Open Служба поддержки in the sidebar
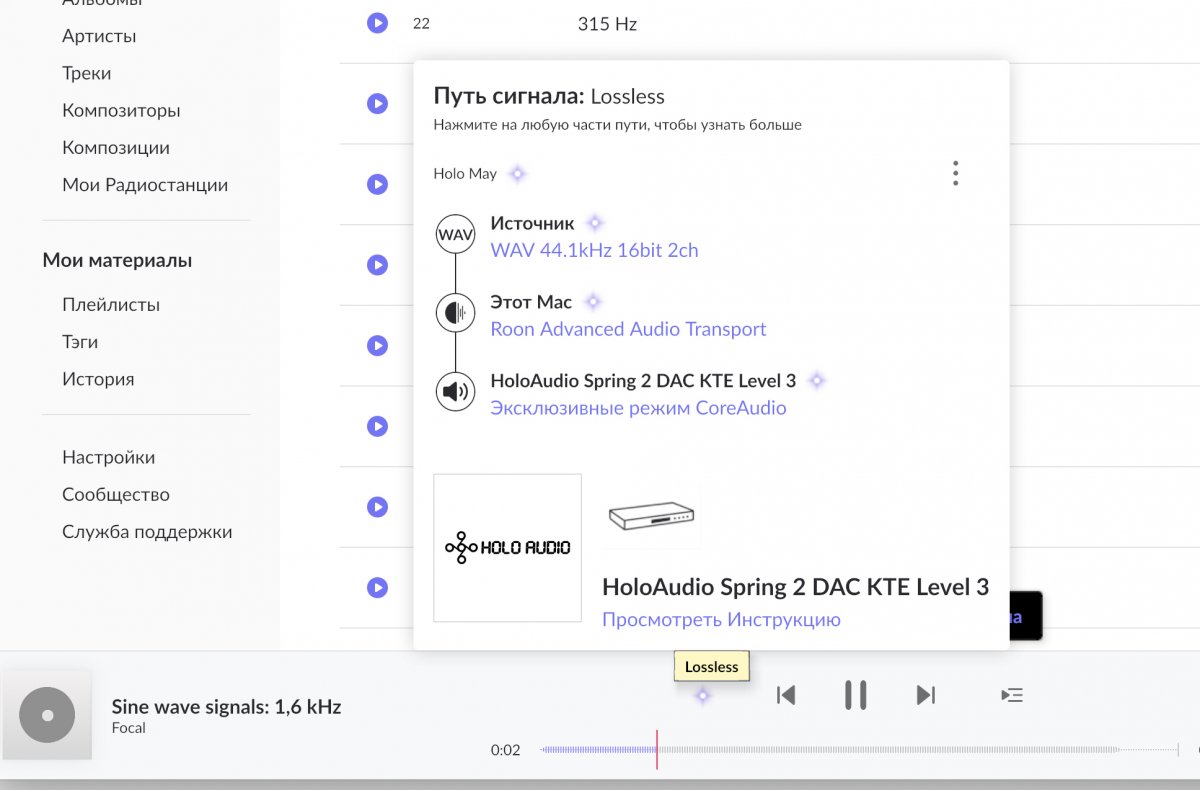This screenshot has height=790, width=1200. click(147, 532)
